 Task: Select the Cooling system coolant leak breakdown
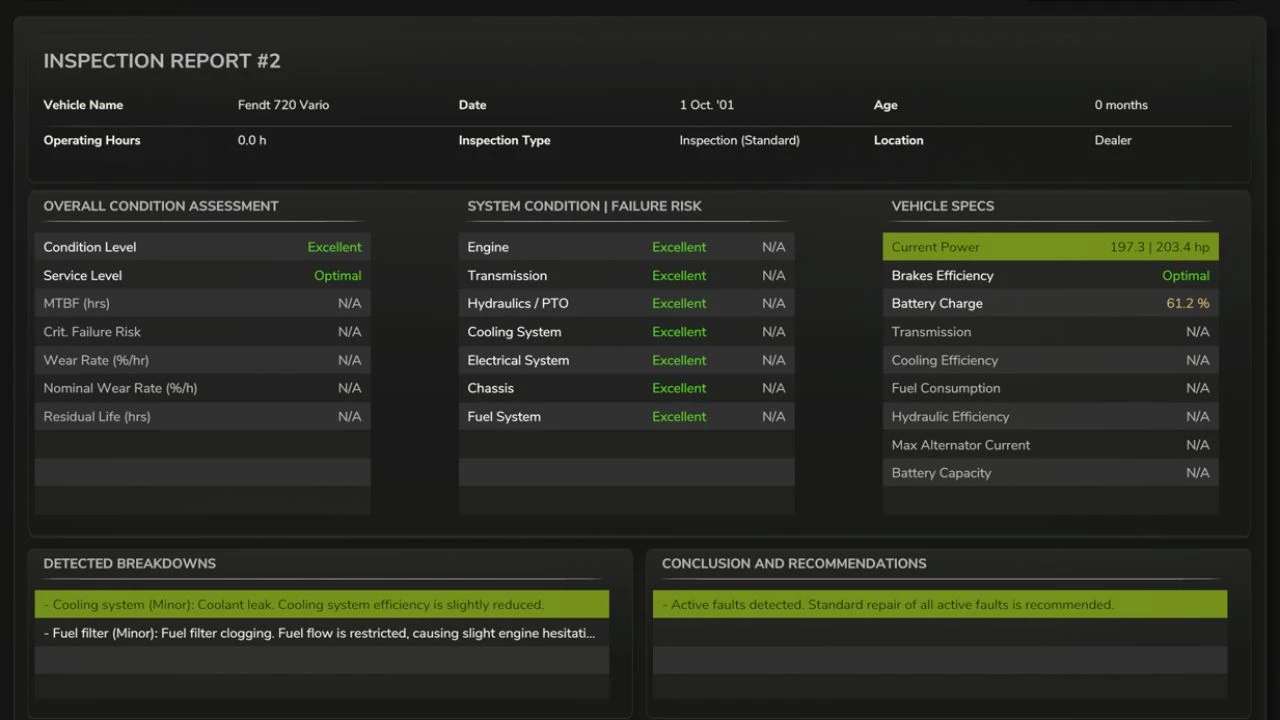pyautogui.click(x=321, y=604)
